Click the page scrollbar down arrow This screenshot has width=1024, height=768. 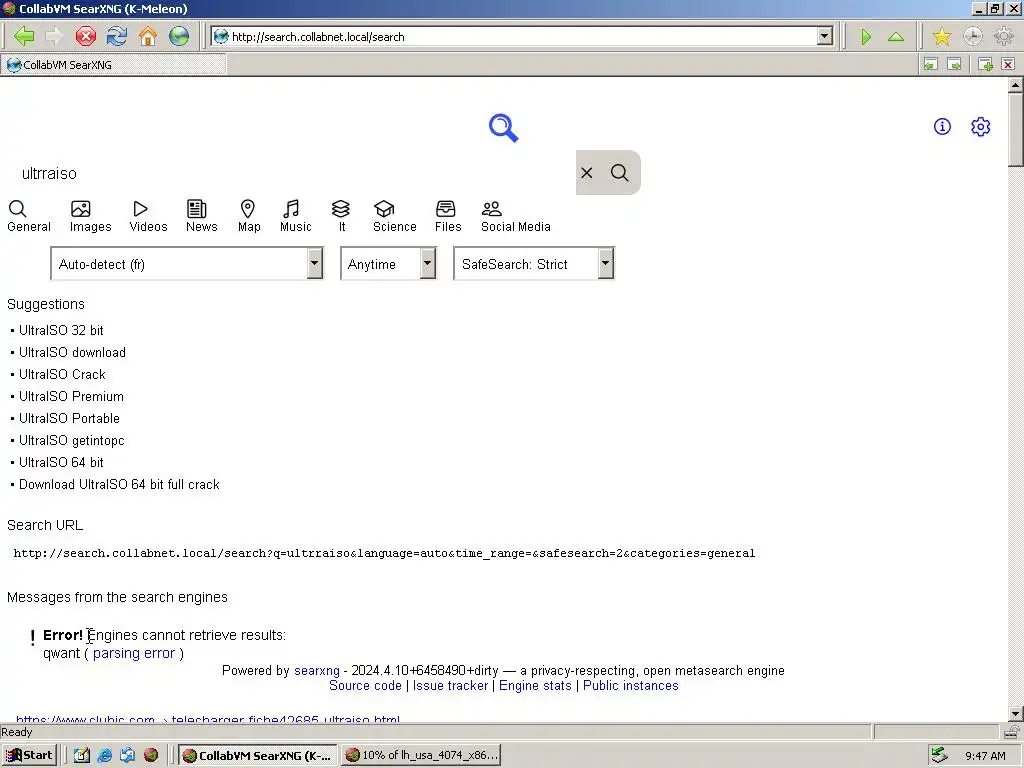pos(1015,714)
